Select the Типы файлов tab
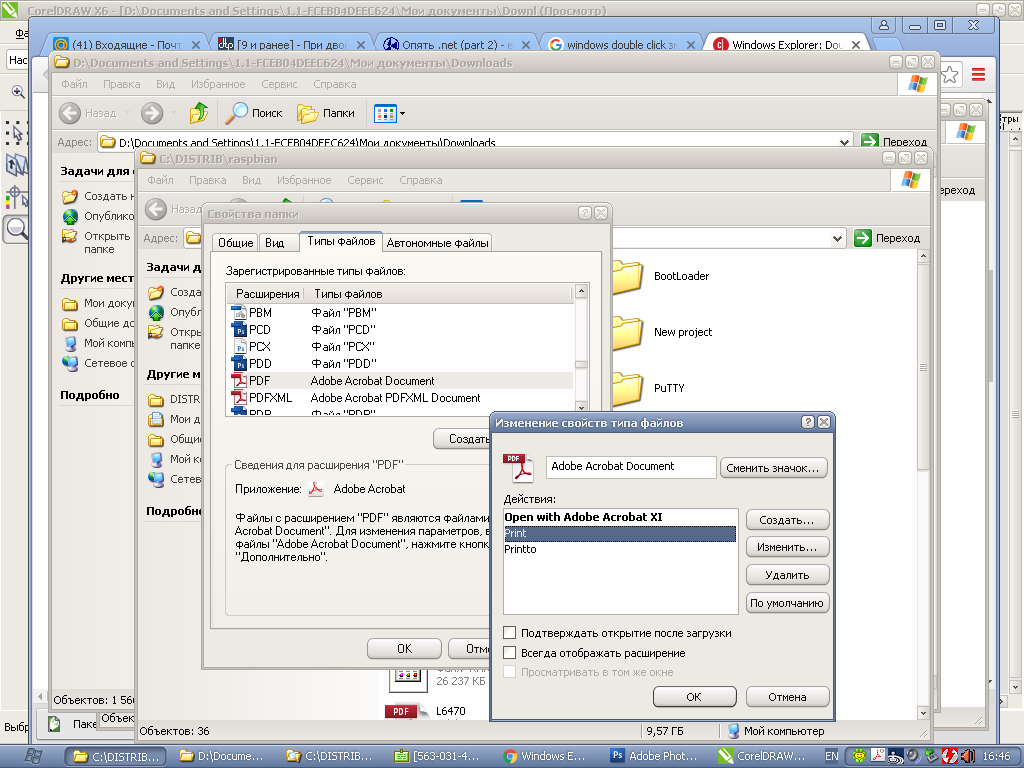1024x768 pixels. pyautogui.click(x=341, y=241)
